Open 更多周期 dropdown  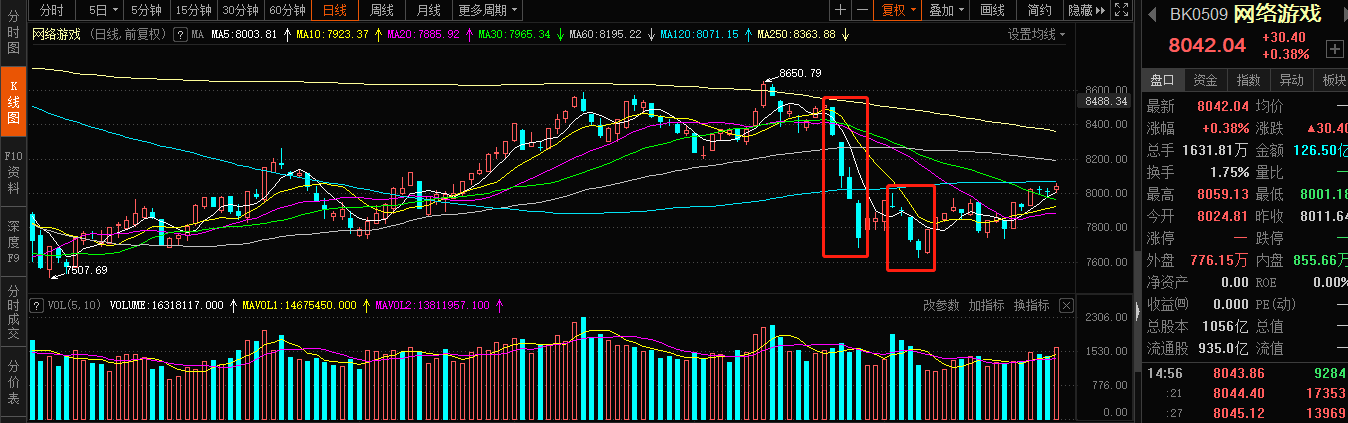tap(488, 10)
